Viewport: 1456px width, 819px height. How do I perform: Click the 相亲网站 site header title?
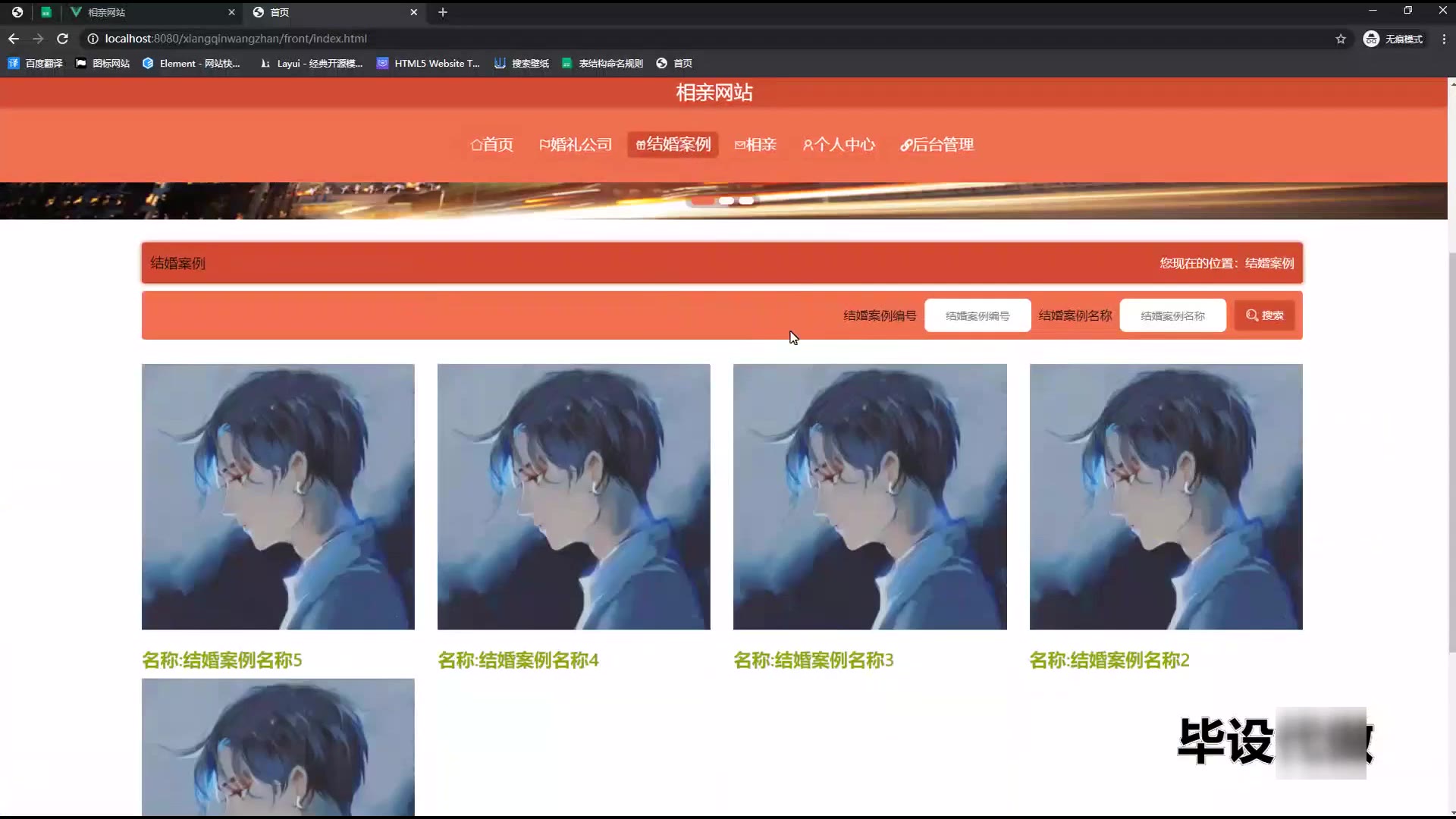(714, 93)
